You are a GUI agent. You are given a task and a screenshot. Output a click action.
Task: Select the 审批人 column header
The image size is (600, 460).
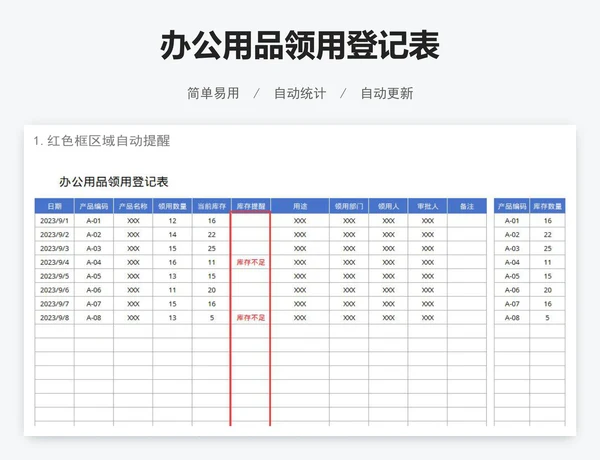click(x=427, y=206)
